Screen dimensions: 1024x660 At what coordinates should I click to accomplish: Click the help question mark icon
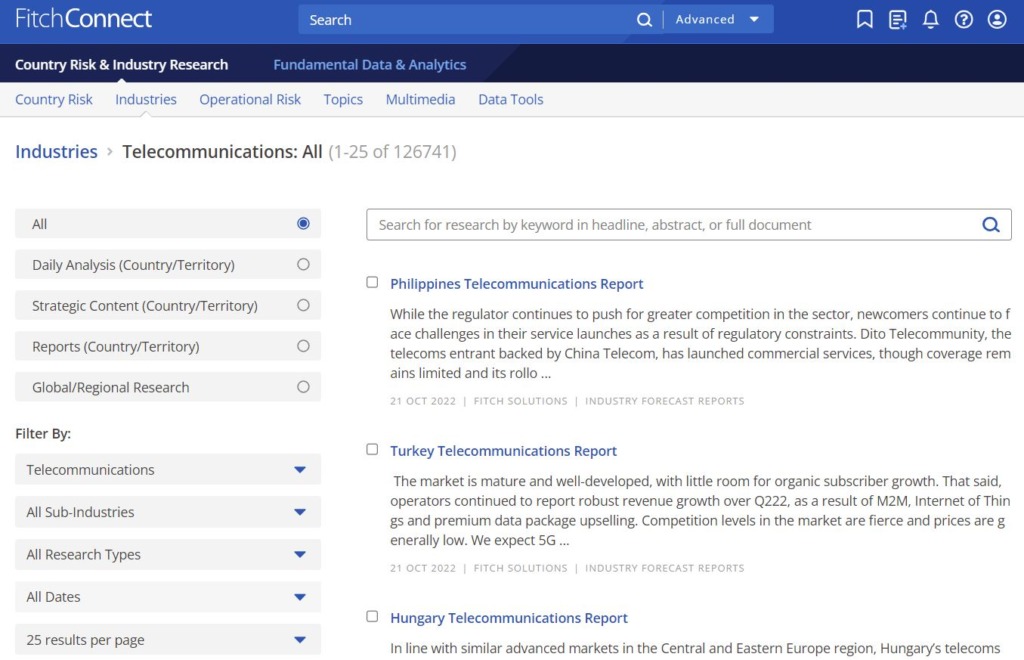(964, 20)
